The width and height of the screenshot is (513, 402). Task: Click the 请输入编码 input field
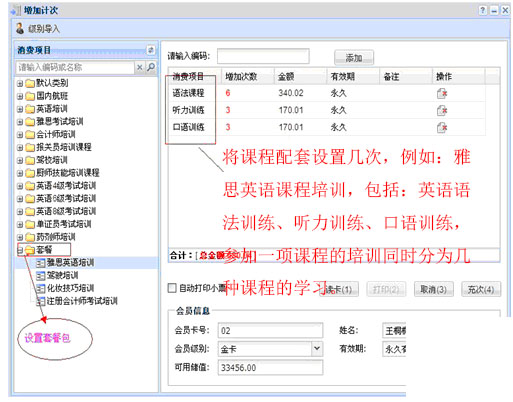[263, 56]
